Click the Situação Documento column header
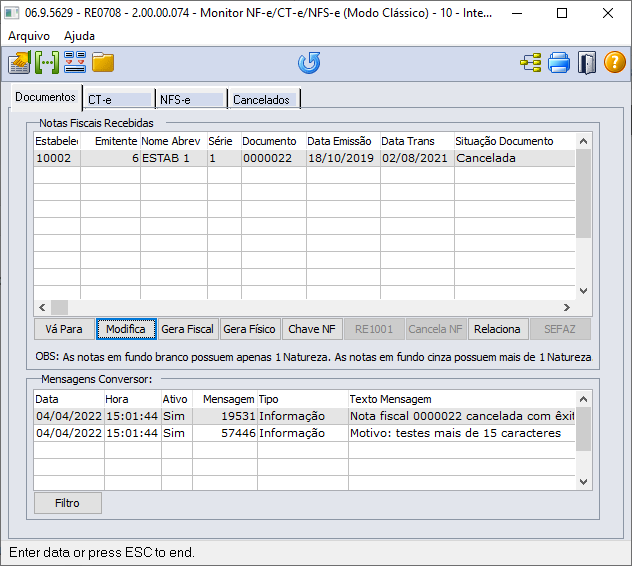The image size is (632, 566). tap(515, 141)
